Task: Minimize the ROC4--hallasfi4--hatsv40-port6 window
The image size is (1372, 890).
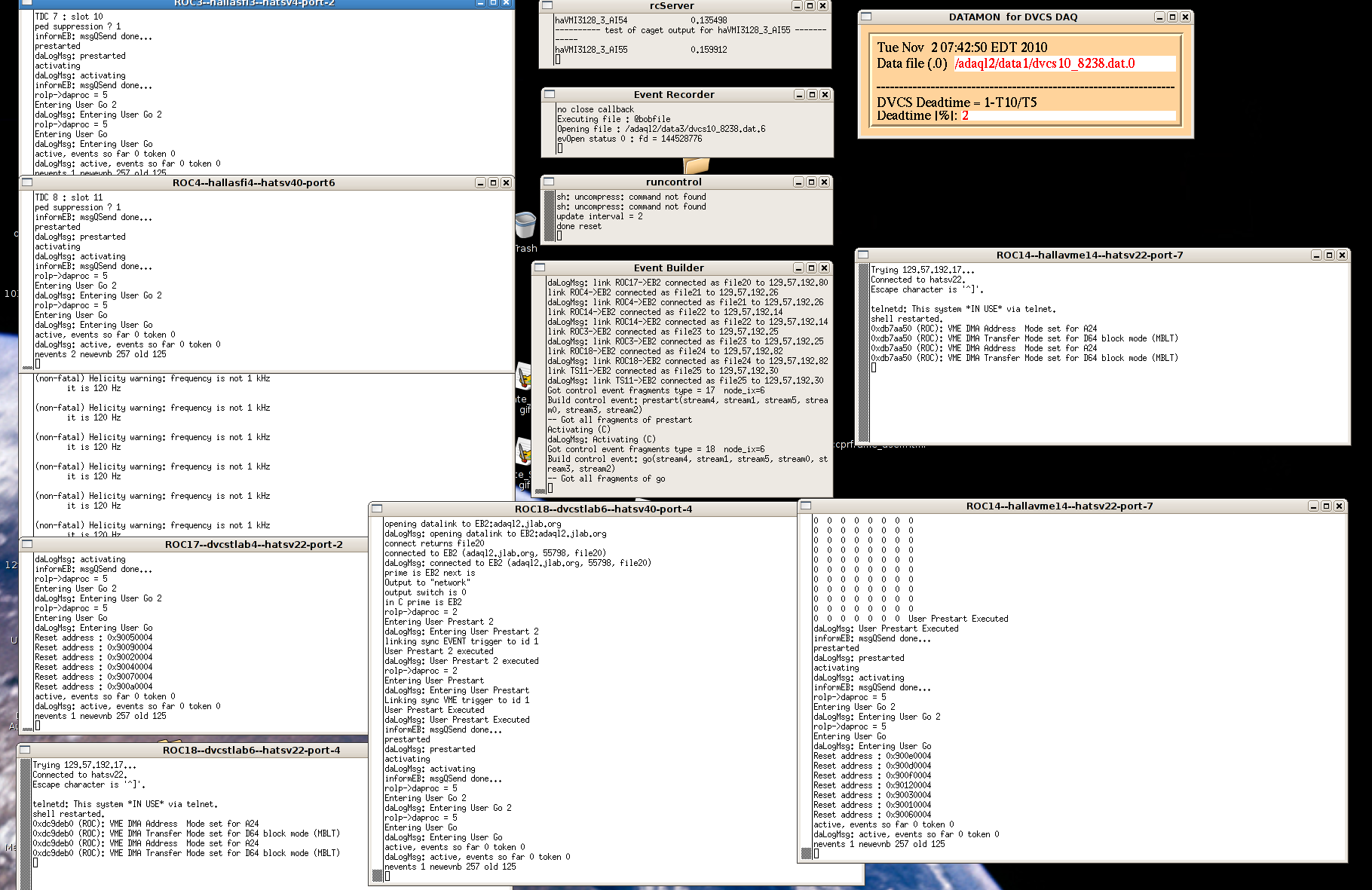Action: pyautogui.click(x=480, y=182)
